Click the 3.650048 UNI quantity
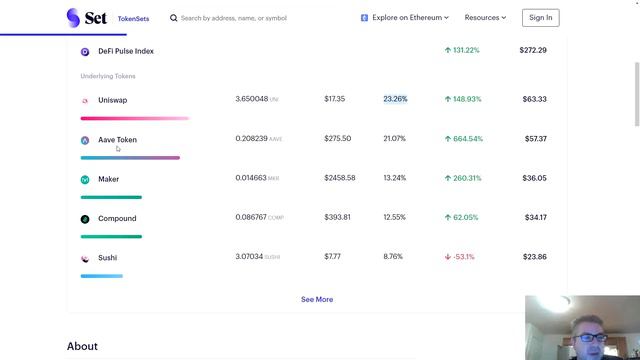This screenshot has width=640, height=360. pos(257,99)
